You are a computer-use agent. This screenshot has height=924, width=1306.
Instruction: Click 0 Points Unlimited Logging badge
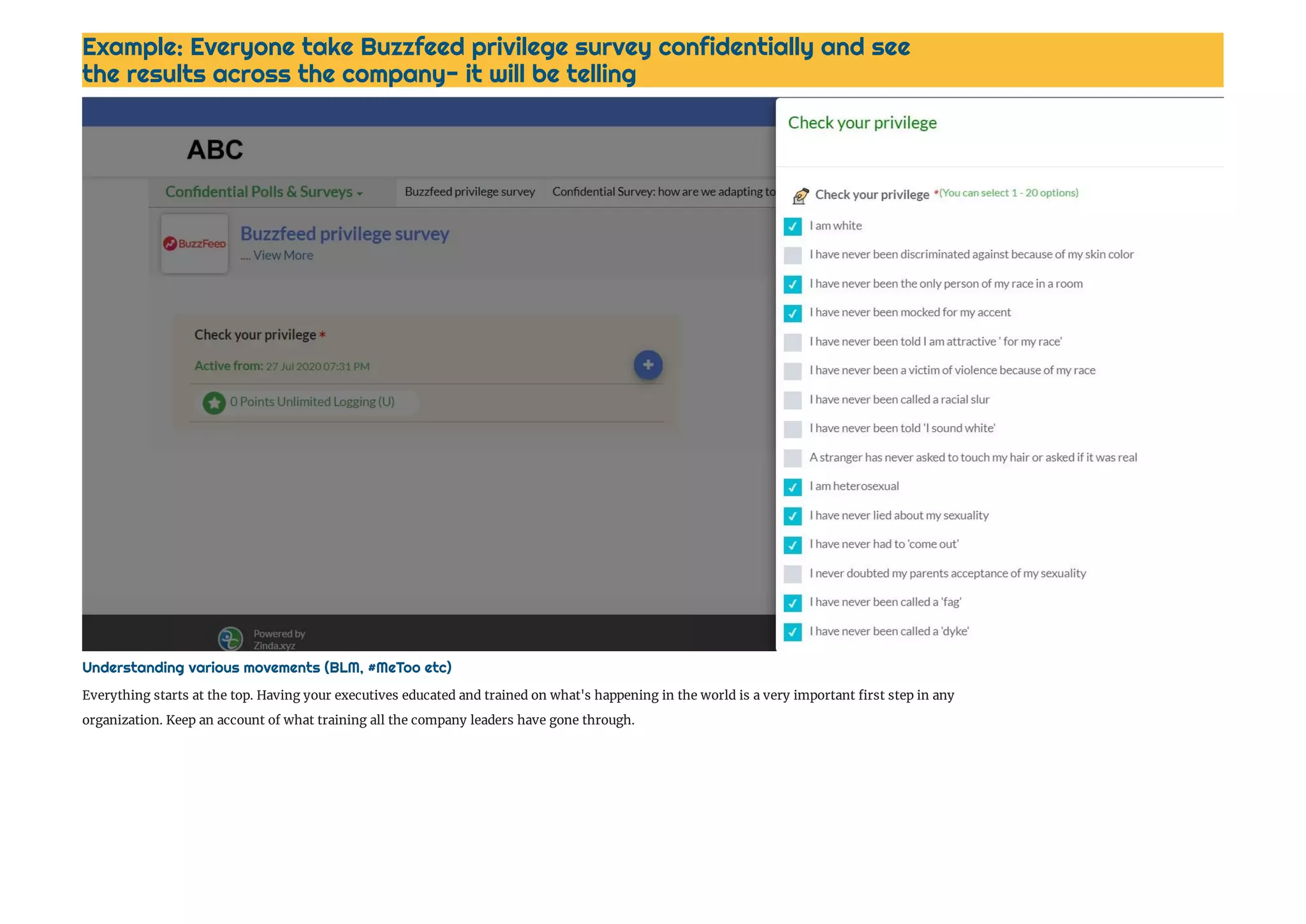click(x=312, y=402)
